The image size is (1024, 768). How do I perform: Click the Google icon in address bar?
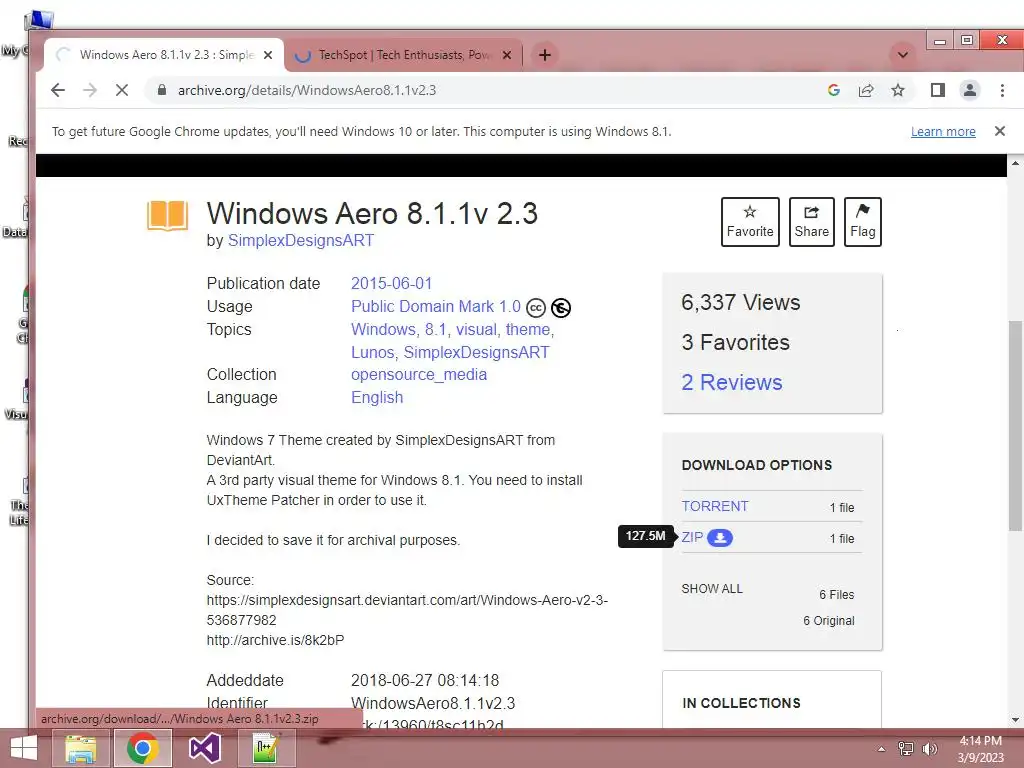click(x=833, y=90)
